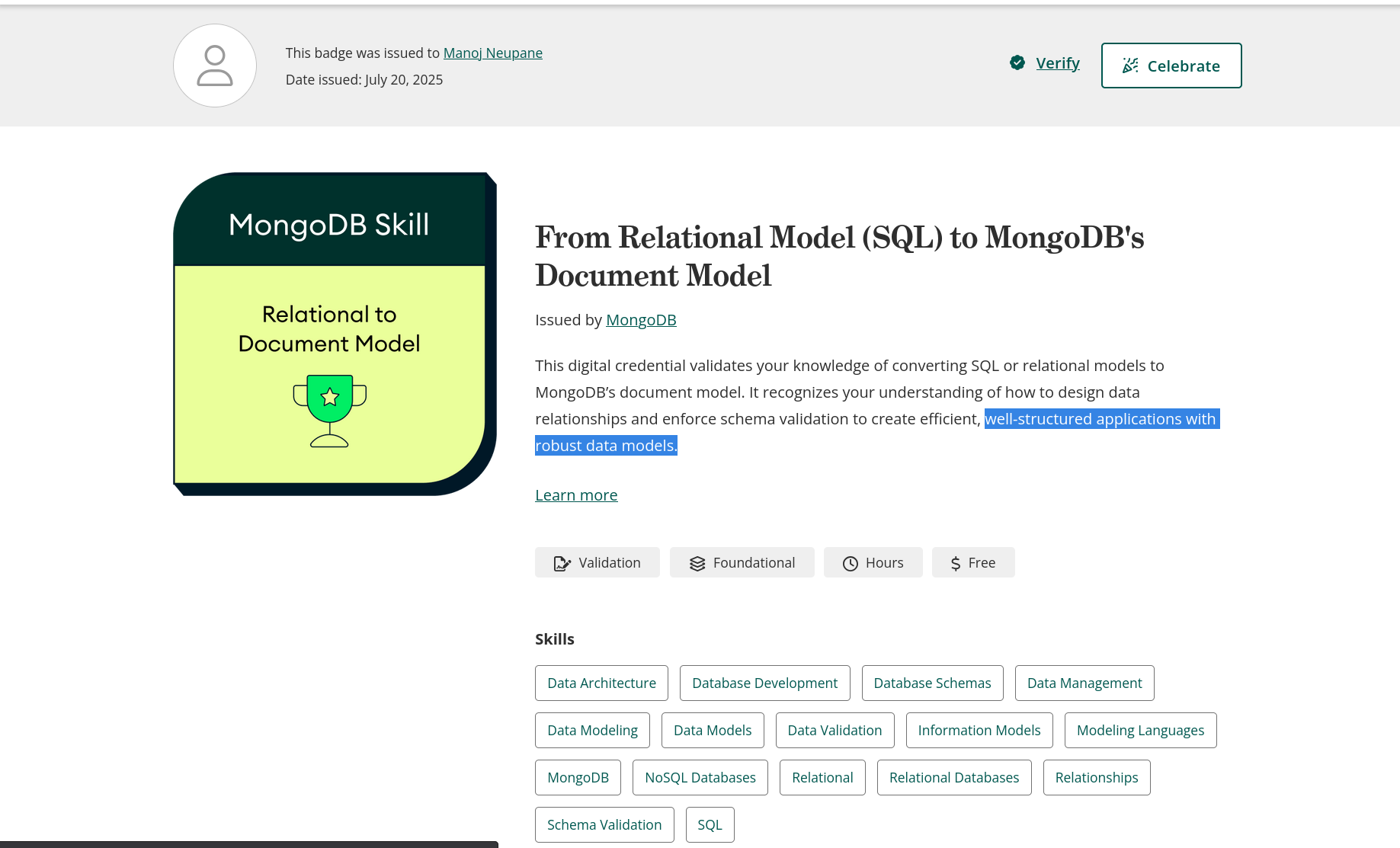This screenshot has width=1400, height=848.
Task: Click the user avatar profile icon
Action: click(x=215, y=66)
